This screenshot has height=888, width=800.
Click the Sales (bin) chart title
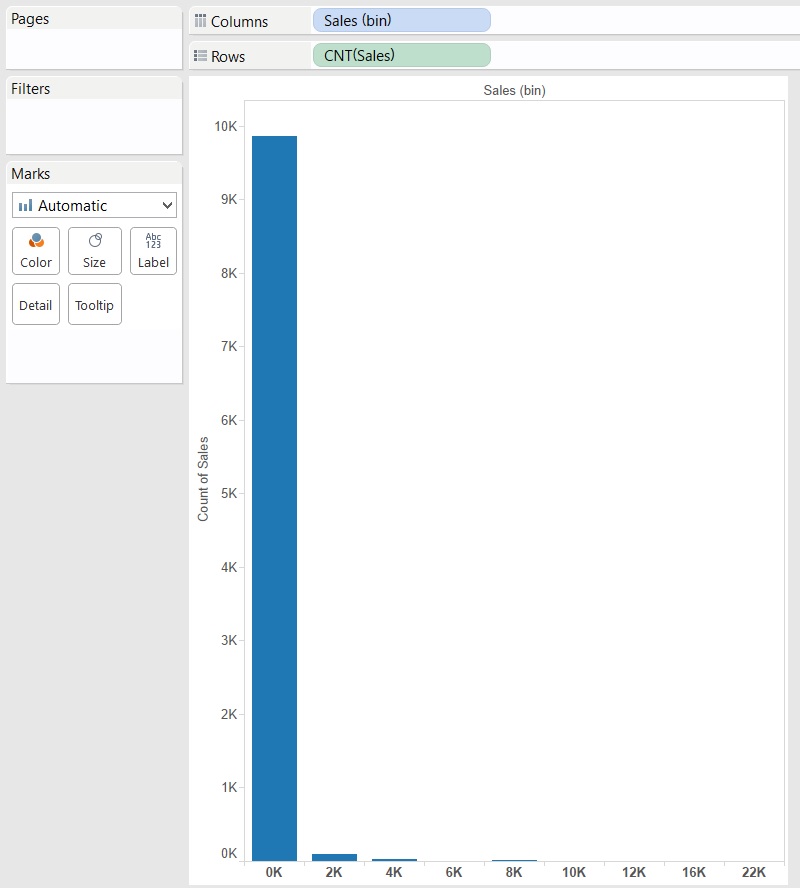pyautogui.click(x=514, y=90)
